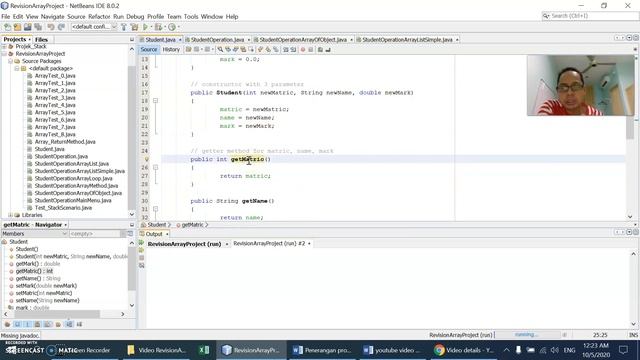
Task: Click the volume icon in system tray
Action: (554, 350)
